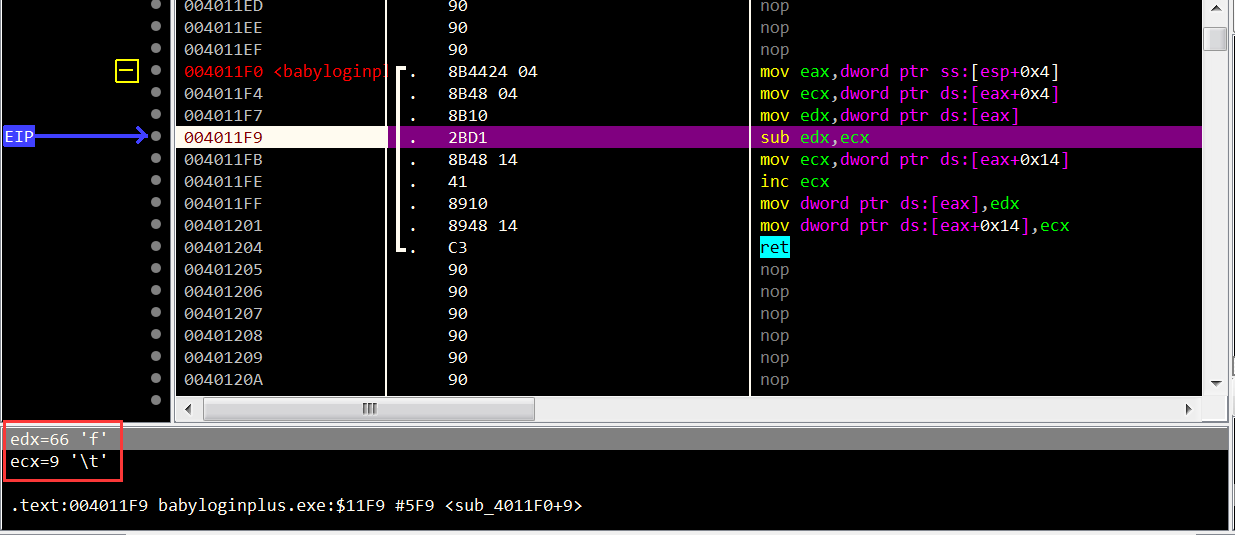1235x535 pixels.
Task: Click the horizontal scrollbar right arrow
Action: 1189,409
